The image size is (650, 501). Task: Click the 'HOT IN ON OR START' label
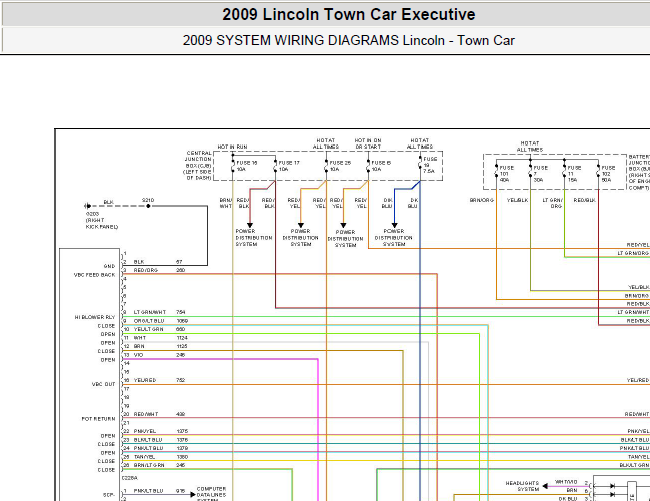pyautogui.click(x=368, y=143)
